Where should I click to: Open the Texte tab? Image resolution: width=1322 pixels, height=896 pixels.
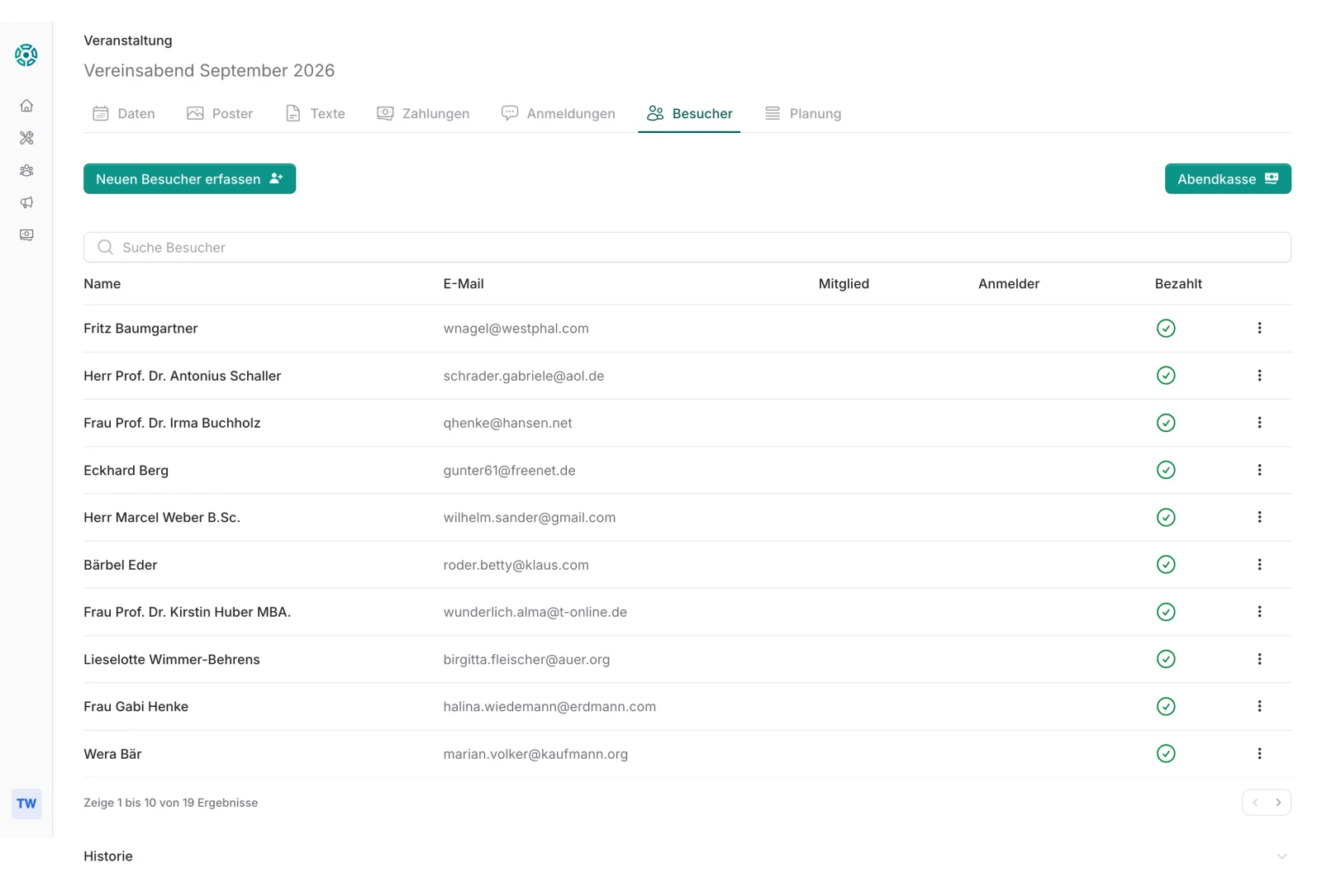tap(315, 114)
